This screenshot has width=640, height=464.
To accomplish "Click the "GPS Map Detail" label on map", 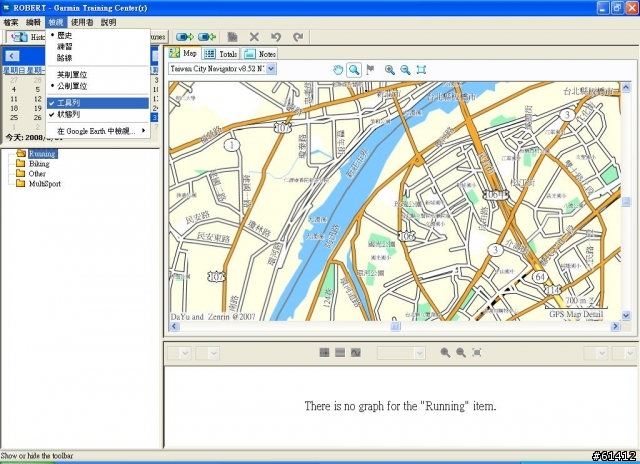I will (x=576, y=314).
